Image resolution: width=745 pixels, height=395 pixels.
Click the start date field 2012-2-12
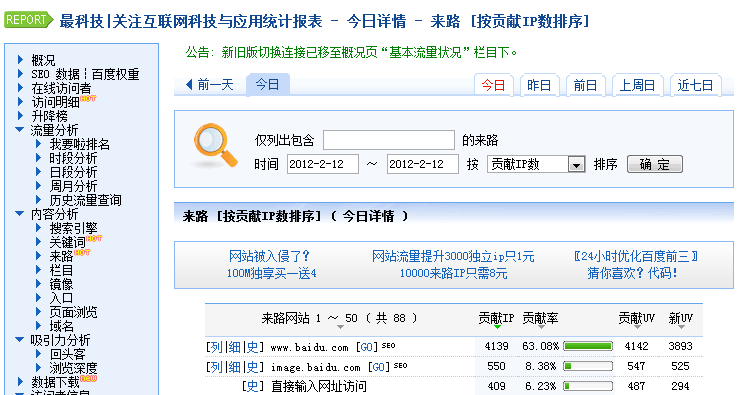click(x=323, y=164)
